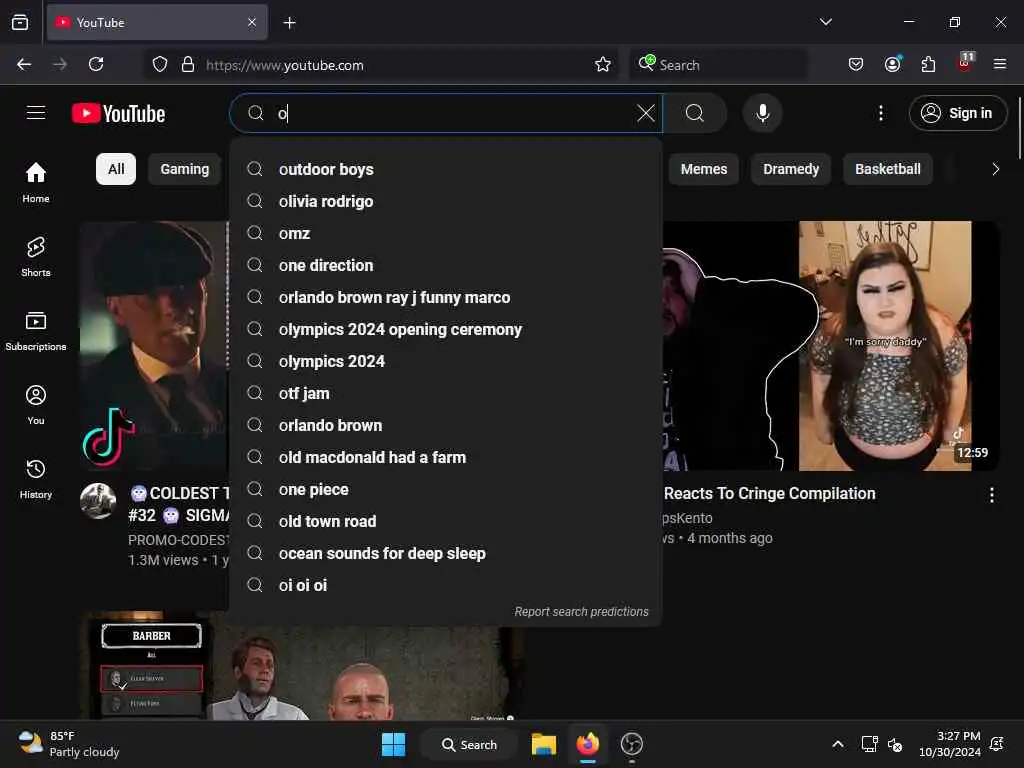Clear the search box with the X
The width and height of the screenshot is (1024, 768).
[645, 113]
